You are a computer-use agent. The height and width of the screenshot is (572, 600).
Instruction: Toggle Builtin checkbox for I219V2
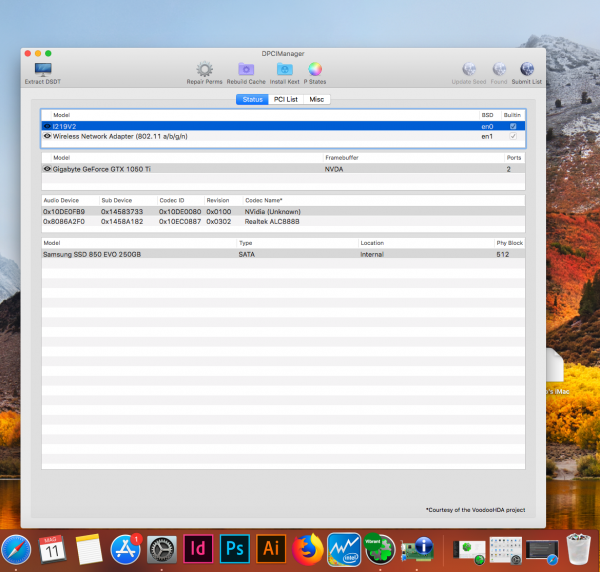coord(513,127)
